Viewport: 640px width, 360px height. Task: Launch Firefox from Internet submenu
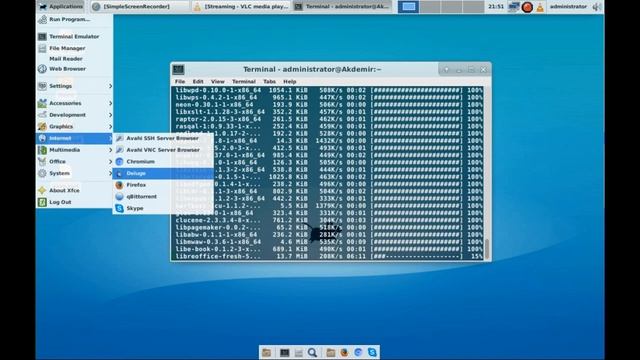coord(163,185)
